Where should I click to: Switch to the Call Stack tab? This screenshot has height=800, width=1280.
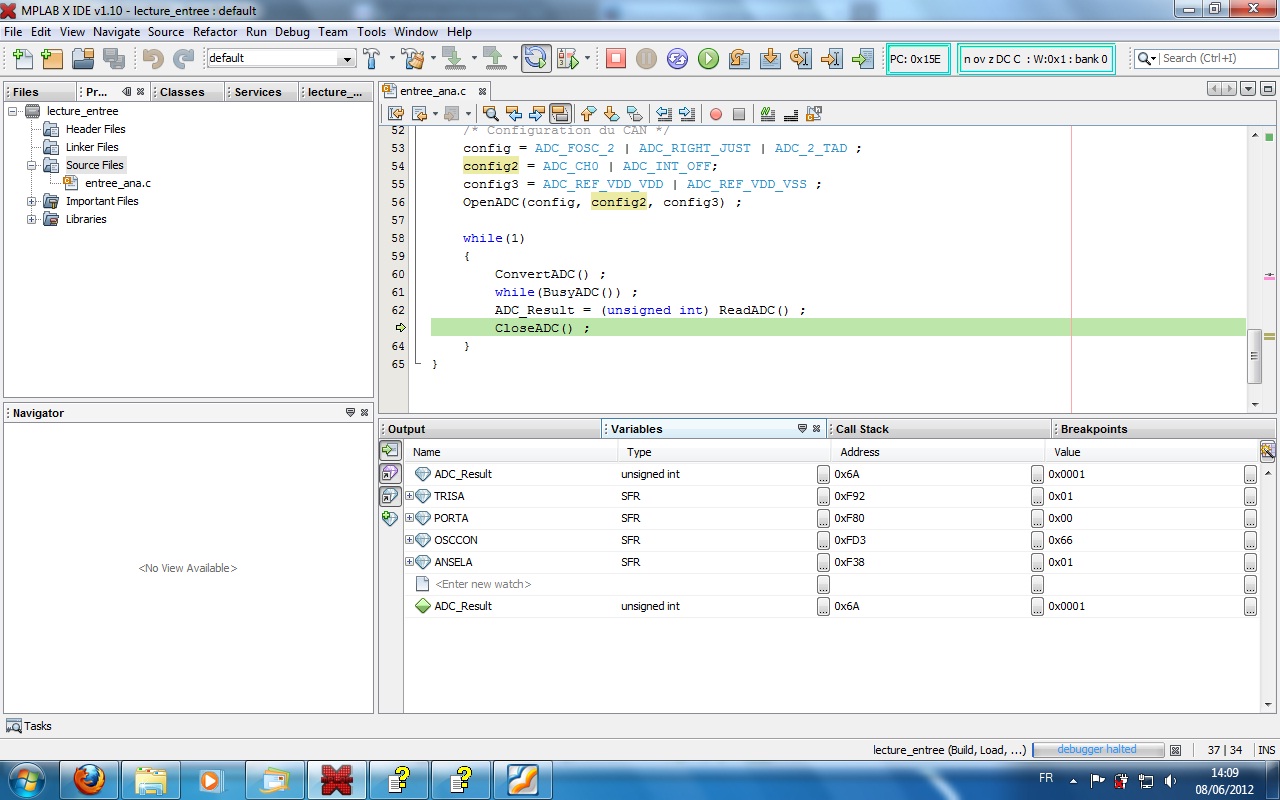[862, 429]
